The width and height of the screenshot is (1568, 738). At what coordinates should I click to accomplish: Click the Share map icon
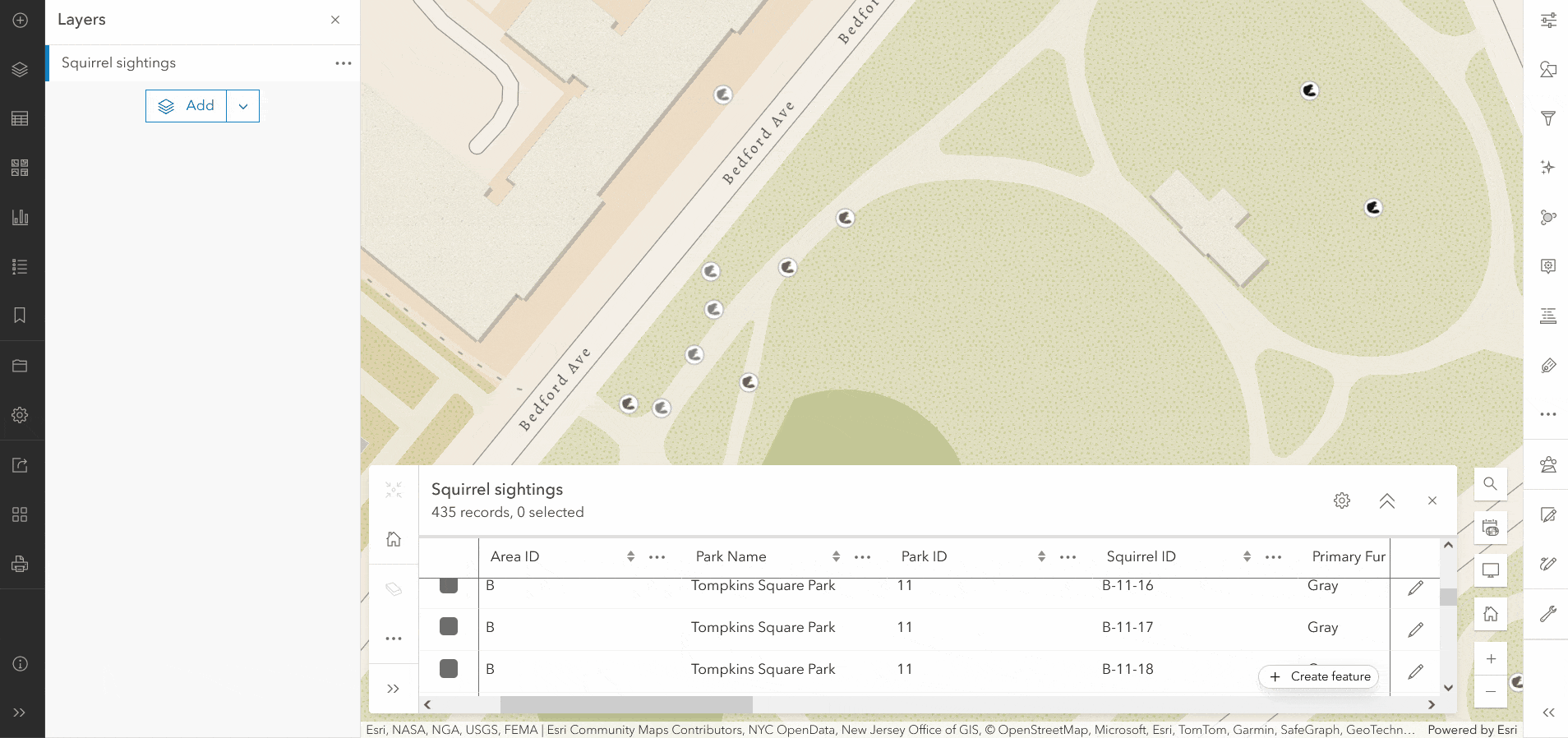21,465
